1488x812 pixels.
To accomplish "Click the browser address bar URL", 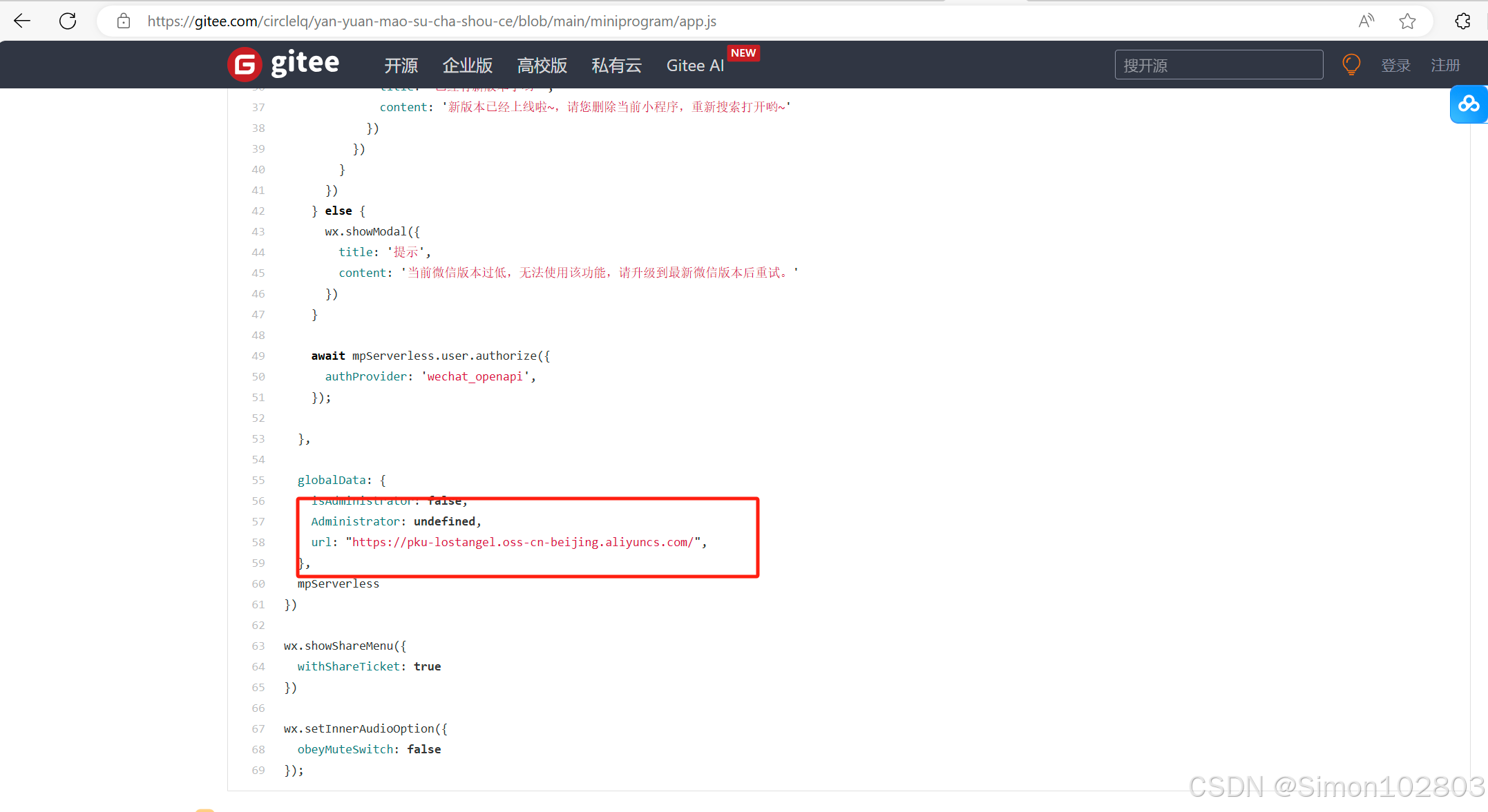I will coord(432,21).
